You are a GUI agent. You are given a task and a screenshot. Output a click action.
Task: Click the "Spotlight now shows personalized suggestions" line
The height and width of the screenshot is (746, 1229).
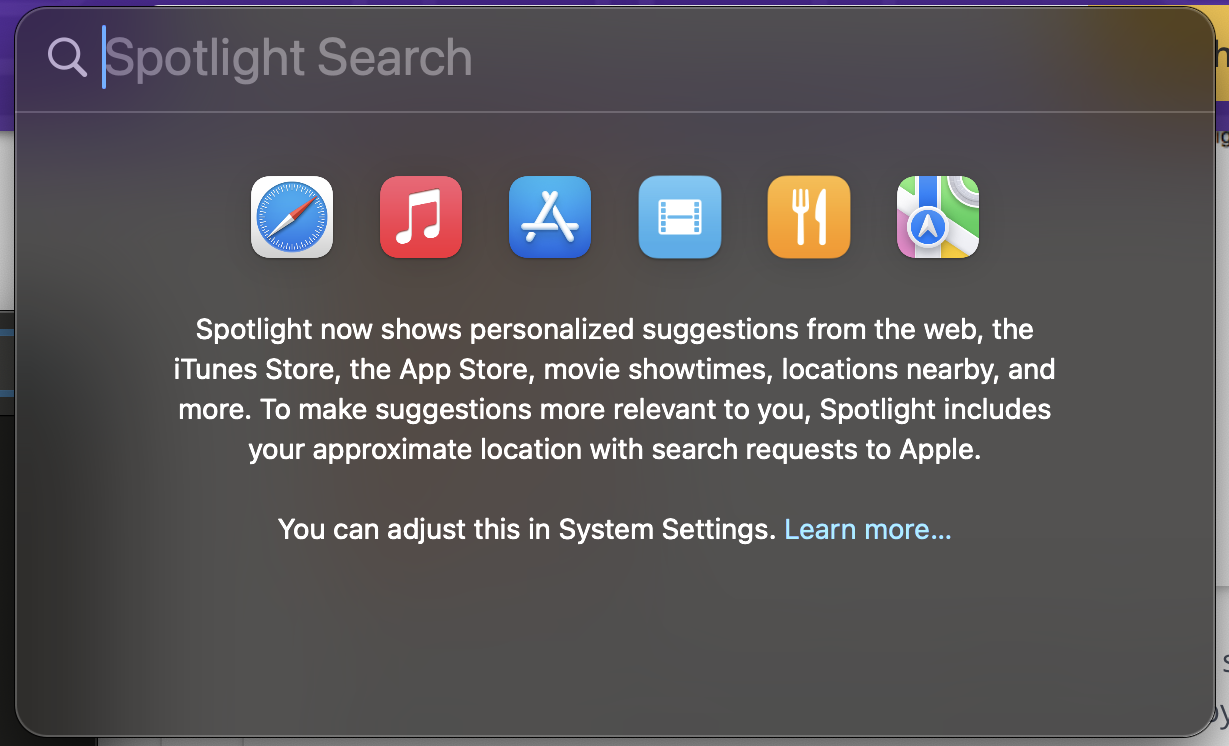(614, 329)
